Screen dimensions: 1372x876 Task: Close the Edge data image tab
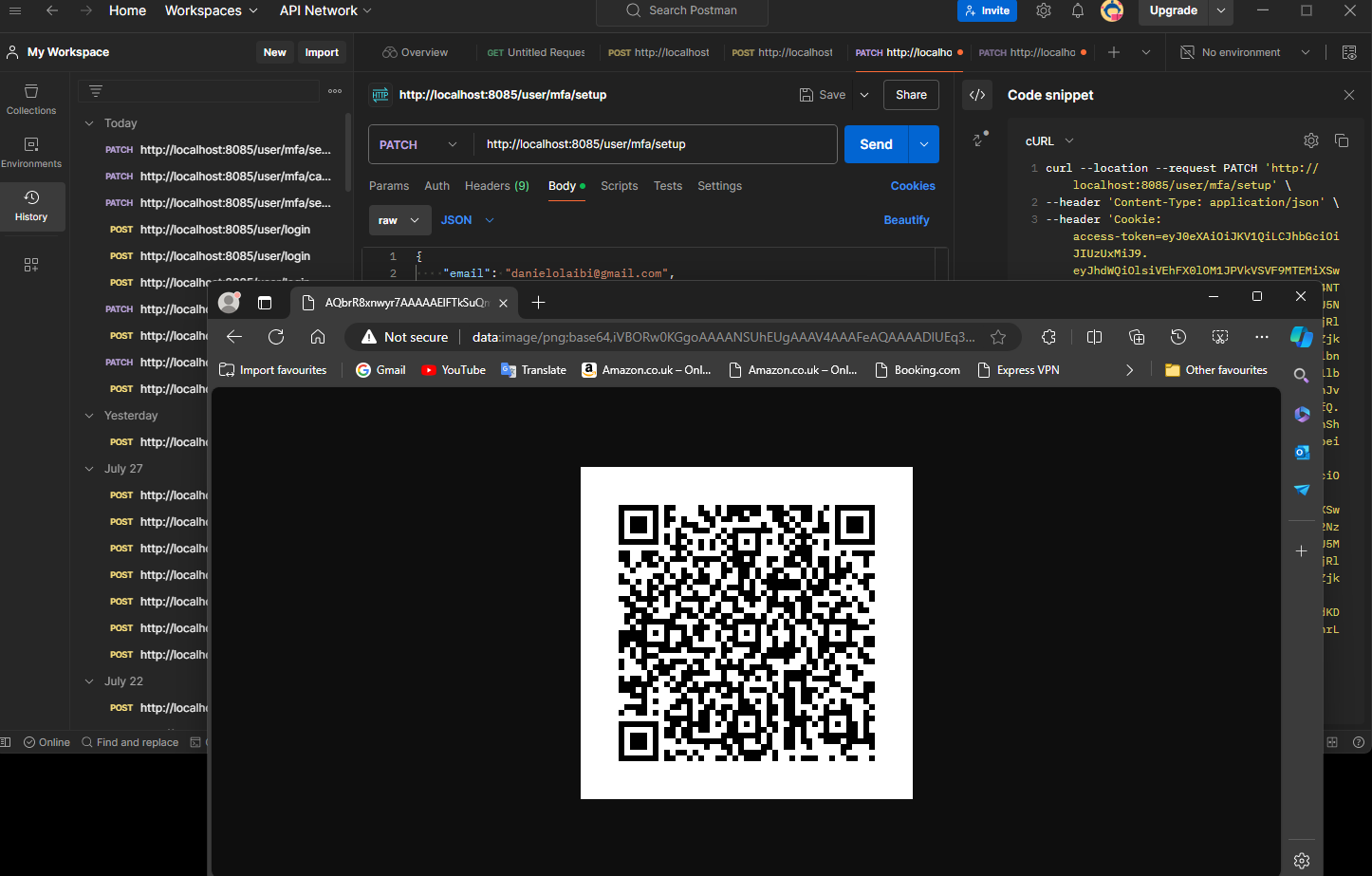(x=504, y=303)
